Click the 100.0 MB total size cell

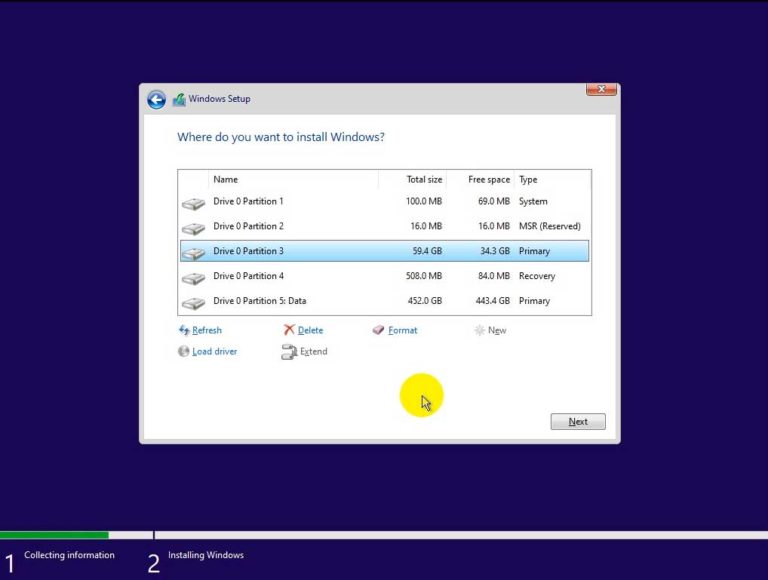pyautogui.click(x=424, y=201)
